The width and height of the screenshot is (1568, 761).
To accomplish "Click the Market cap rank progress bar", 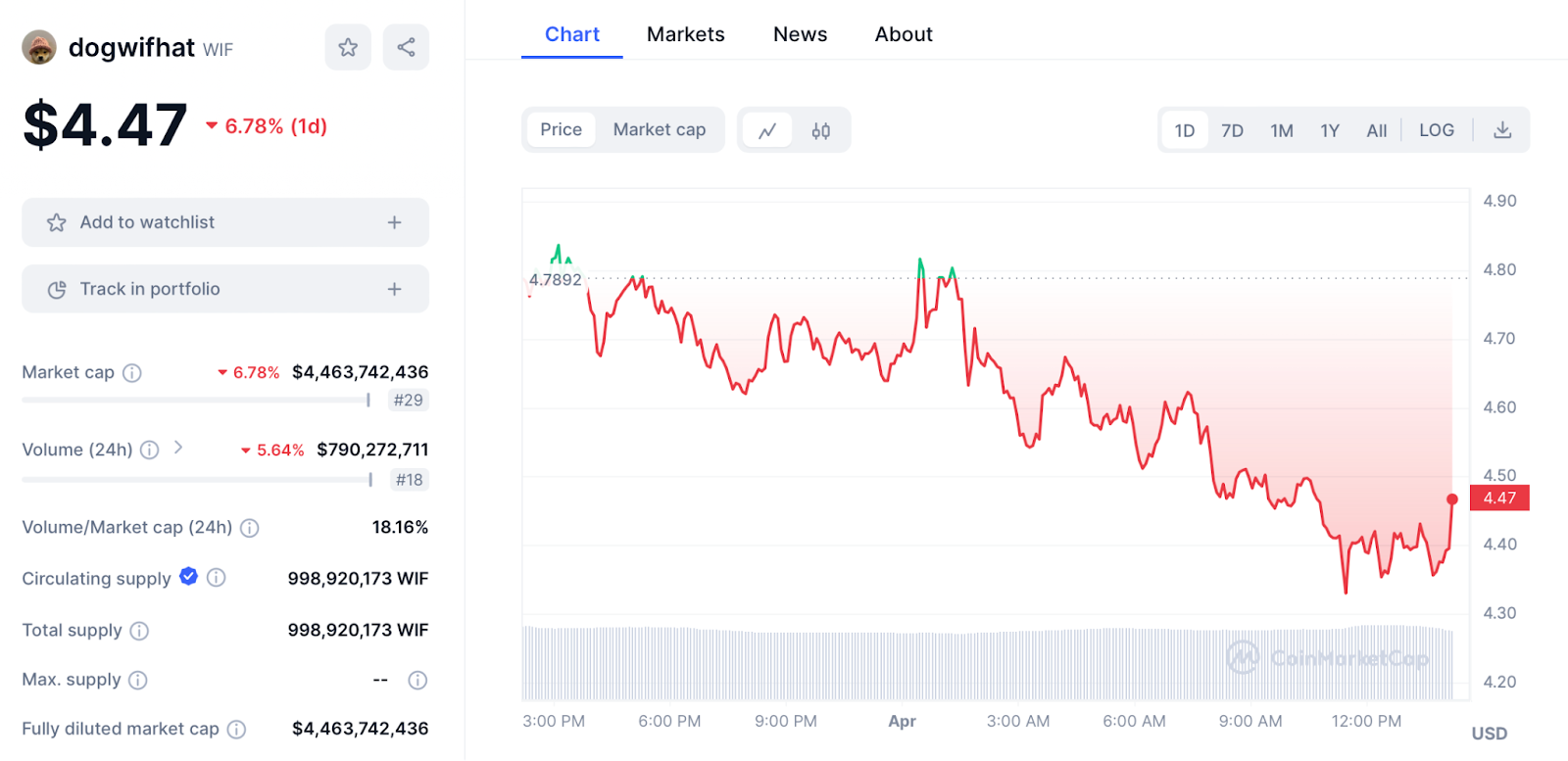I will [196, 400].
